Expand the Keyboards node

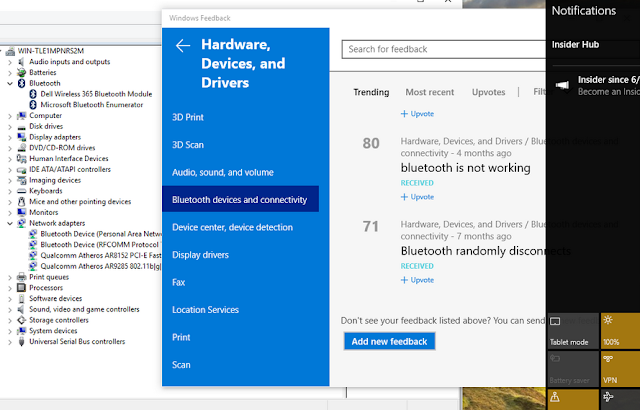pyautogui.click(x=10, y=191)
